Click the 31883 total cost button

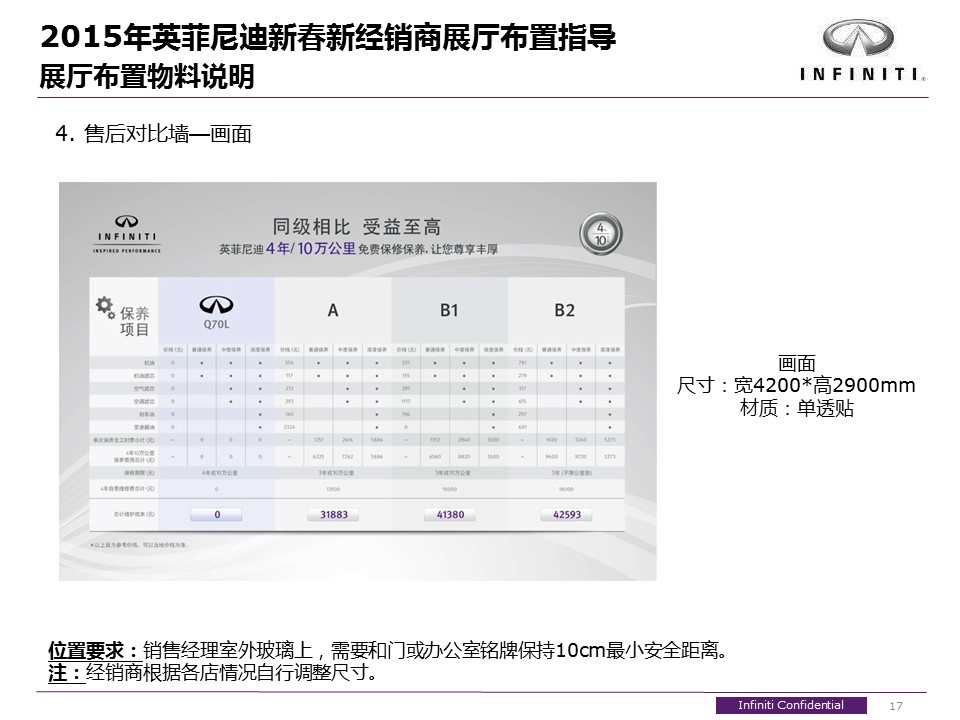coord(333,515)
